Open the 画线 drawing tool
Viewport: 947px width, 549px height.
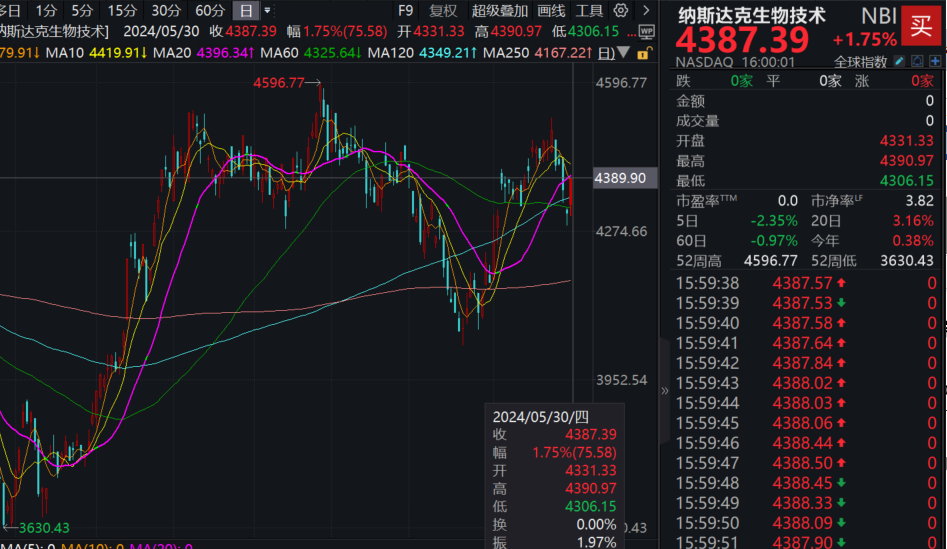(551, 10)
